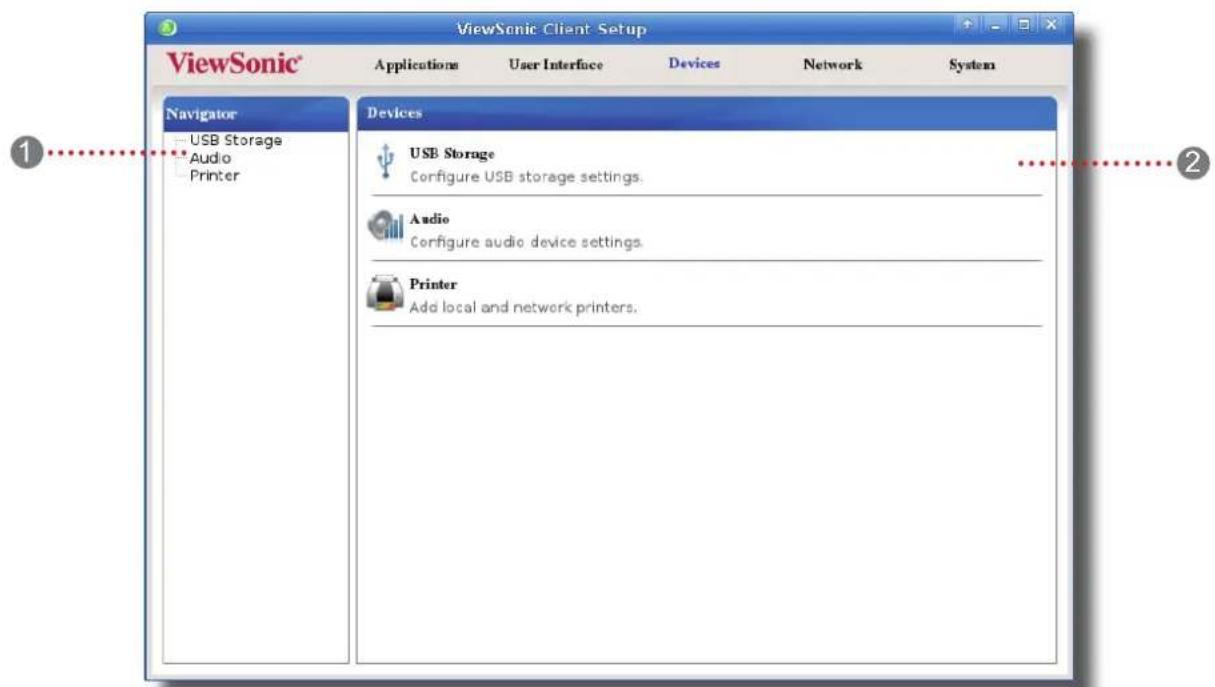Open the System tab
This screenshot has width=1215, height=687.
tap(972, 65)
